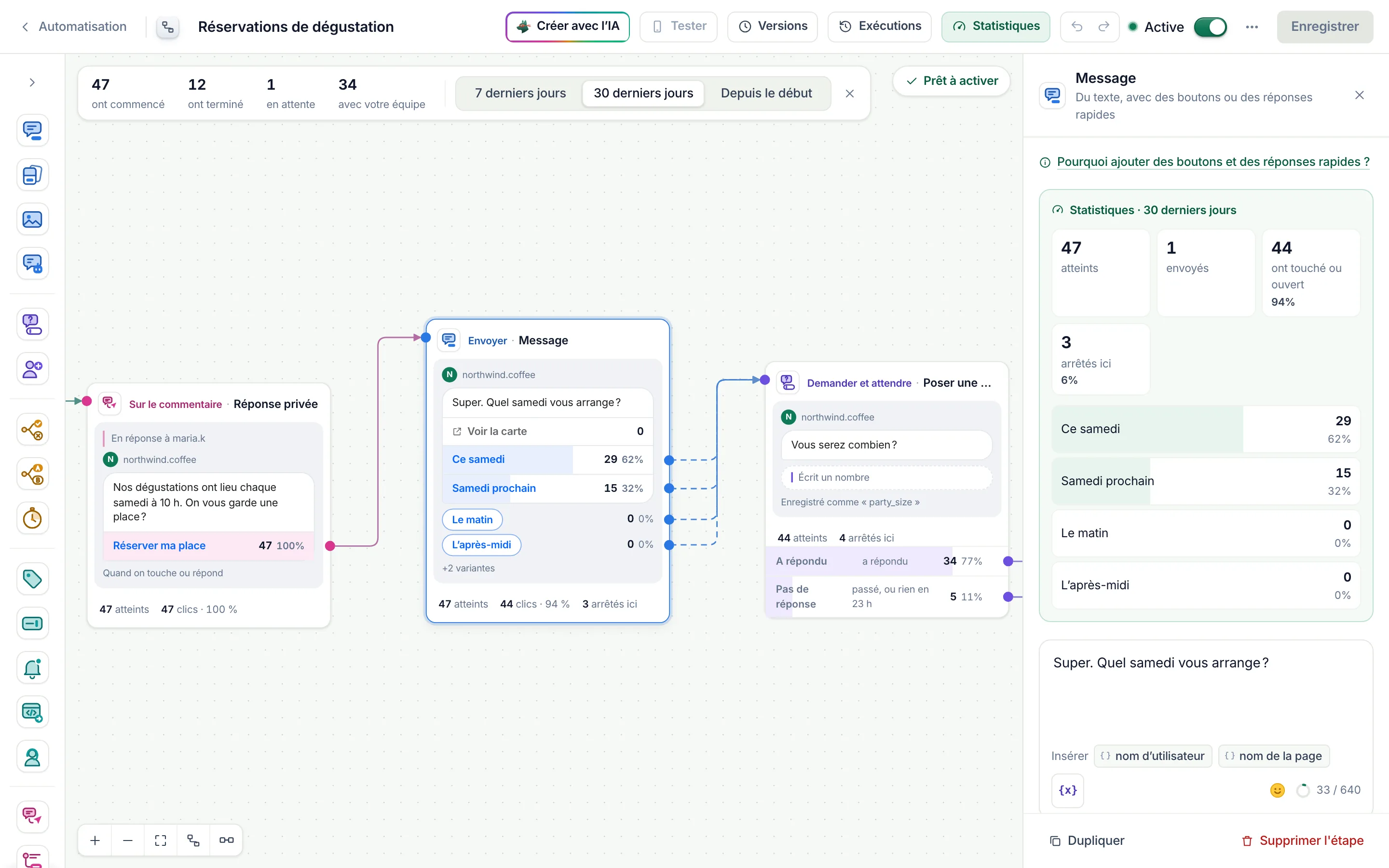Viewport: 1389px width, 868px height.
Task: Open the Versions history
Action: pos(773,27)
